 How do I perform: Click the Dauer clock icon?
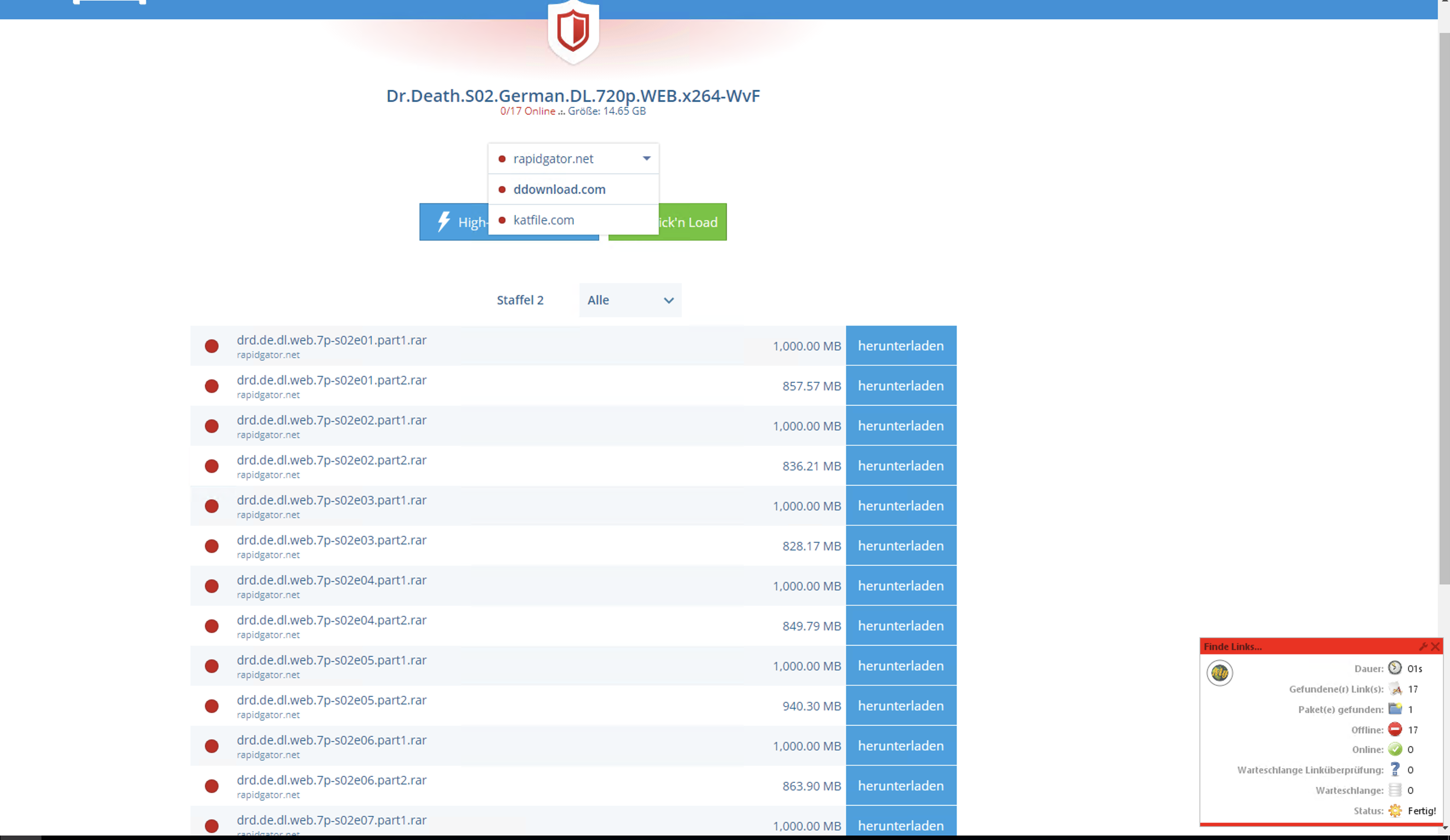(1395, 668)
